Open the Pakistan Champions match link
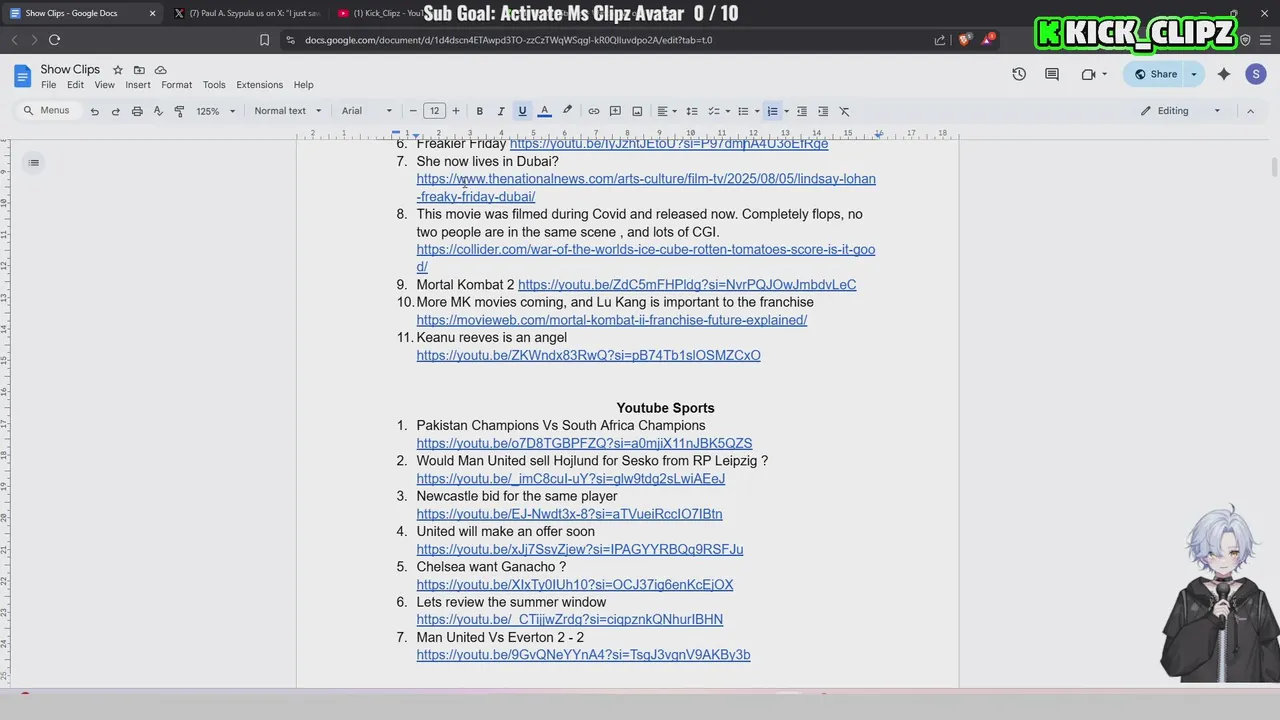Screen dimensions: 1280x720 (584, 444)
